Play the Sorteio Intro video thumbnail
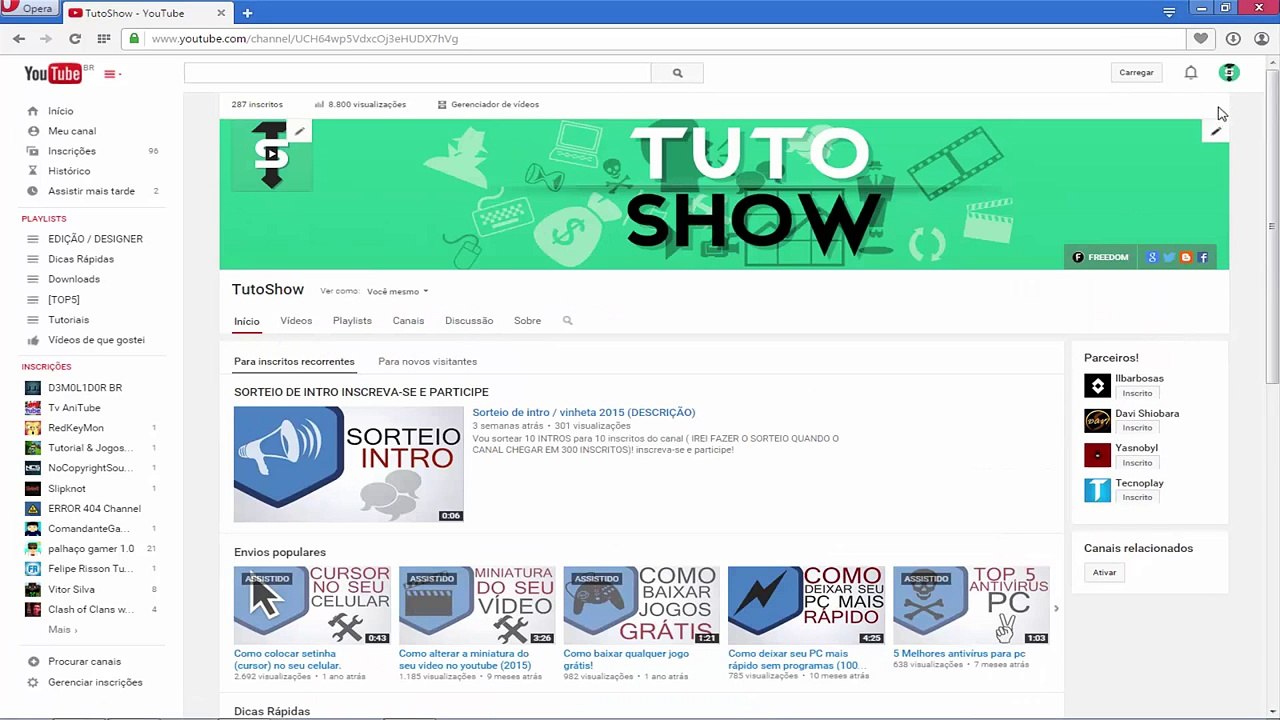The height and width of the screenshot is (720, 1280). (348, 464)
